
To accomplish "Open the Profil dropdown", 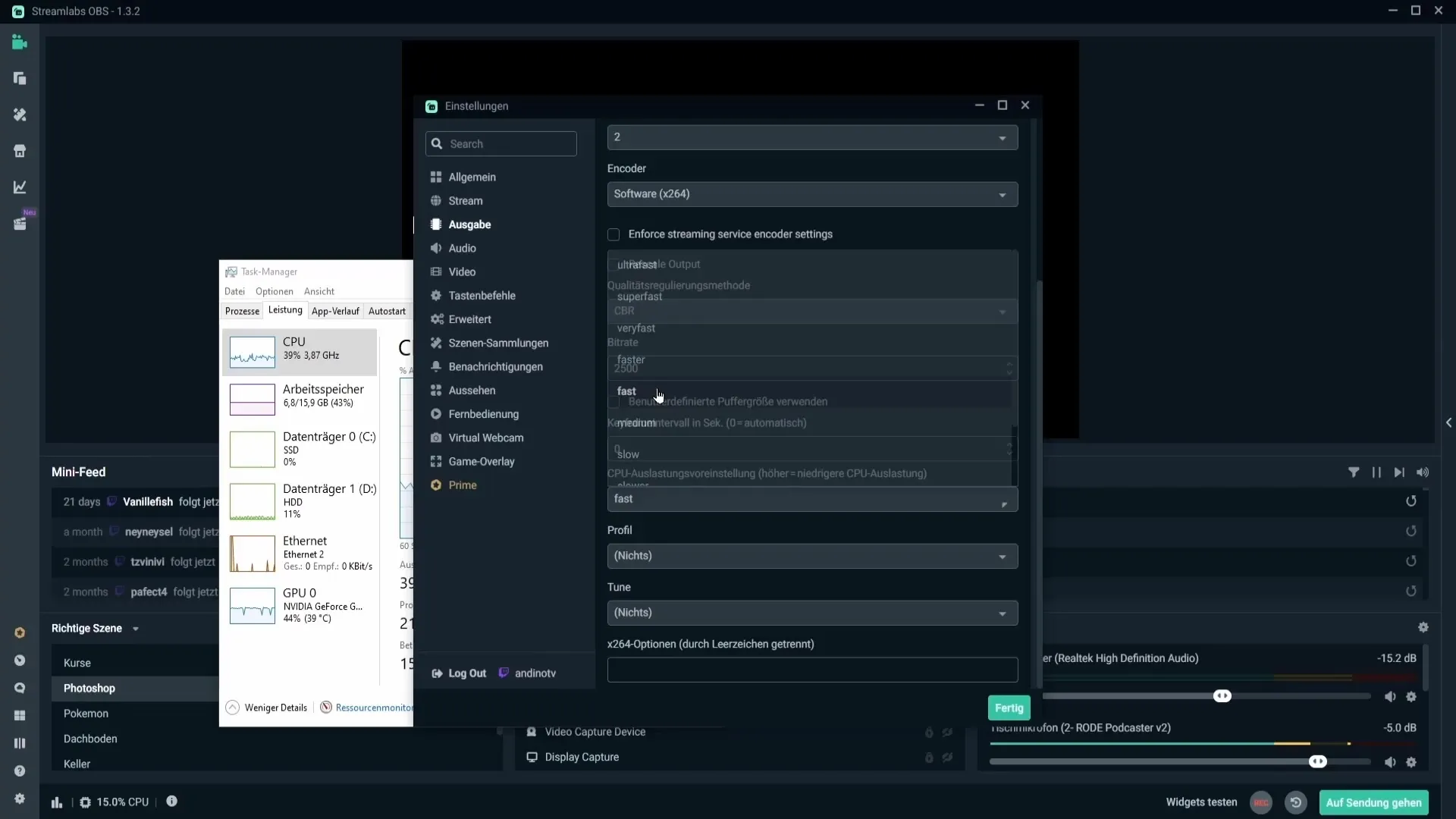I will pyautogui.click(x=812, y=556).
